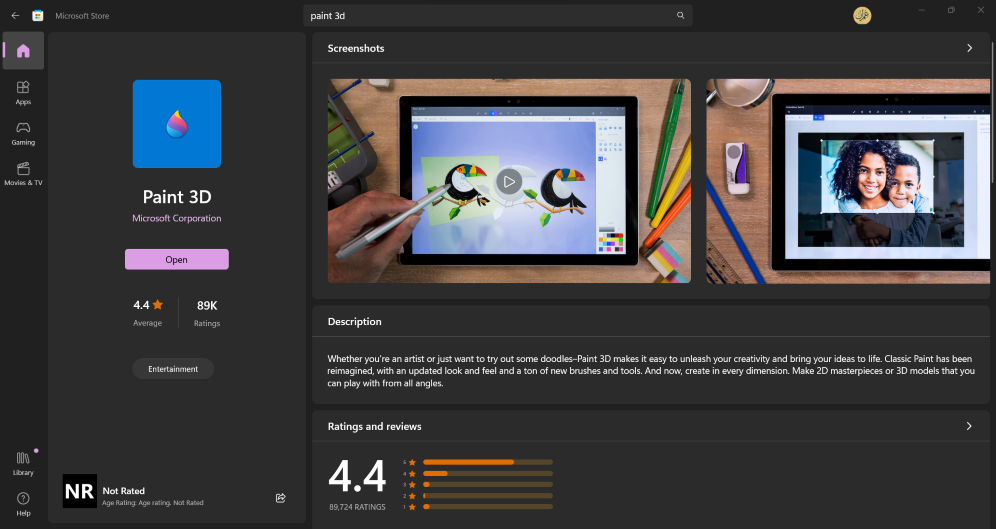Screen dimensions: 996x529
Task: Open the Home section in sidebar
Action: [24, 51]
